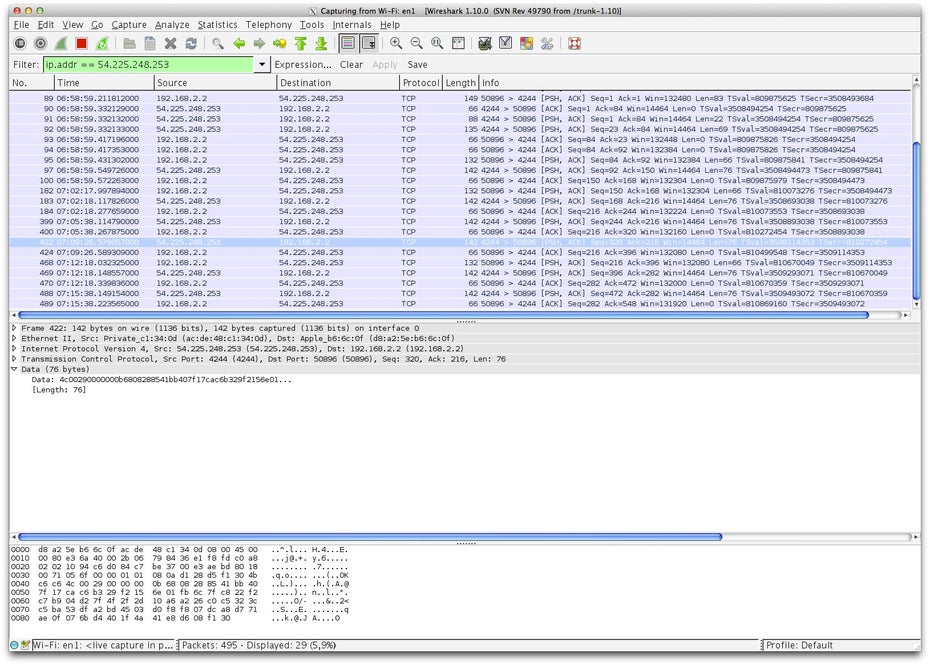This screenshot has width=930, height=665.
Task: Open the Analyze menu
Action: (172, 24)
